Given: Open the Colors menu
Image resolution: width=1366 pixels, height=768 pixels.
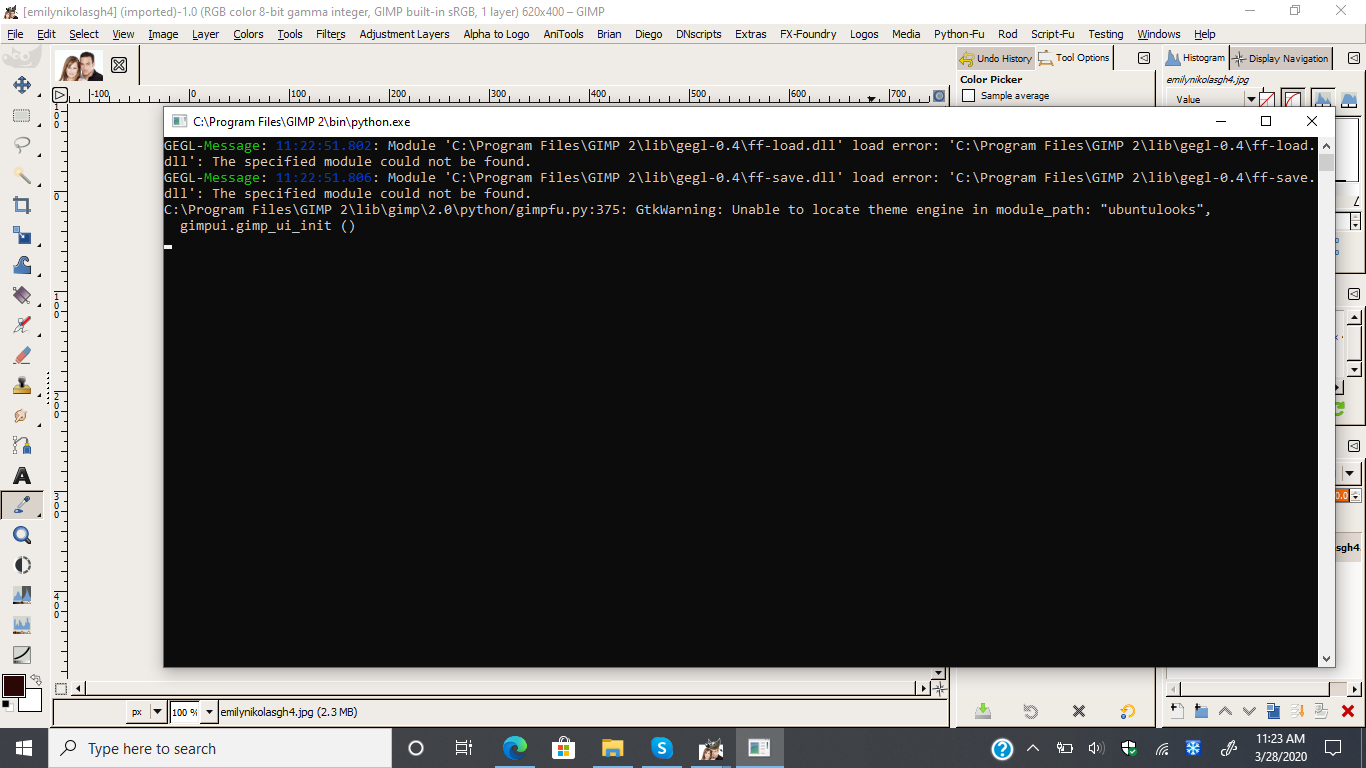Looking at the screenshot, I should (x=248, y=34).
